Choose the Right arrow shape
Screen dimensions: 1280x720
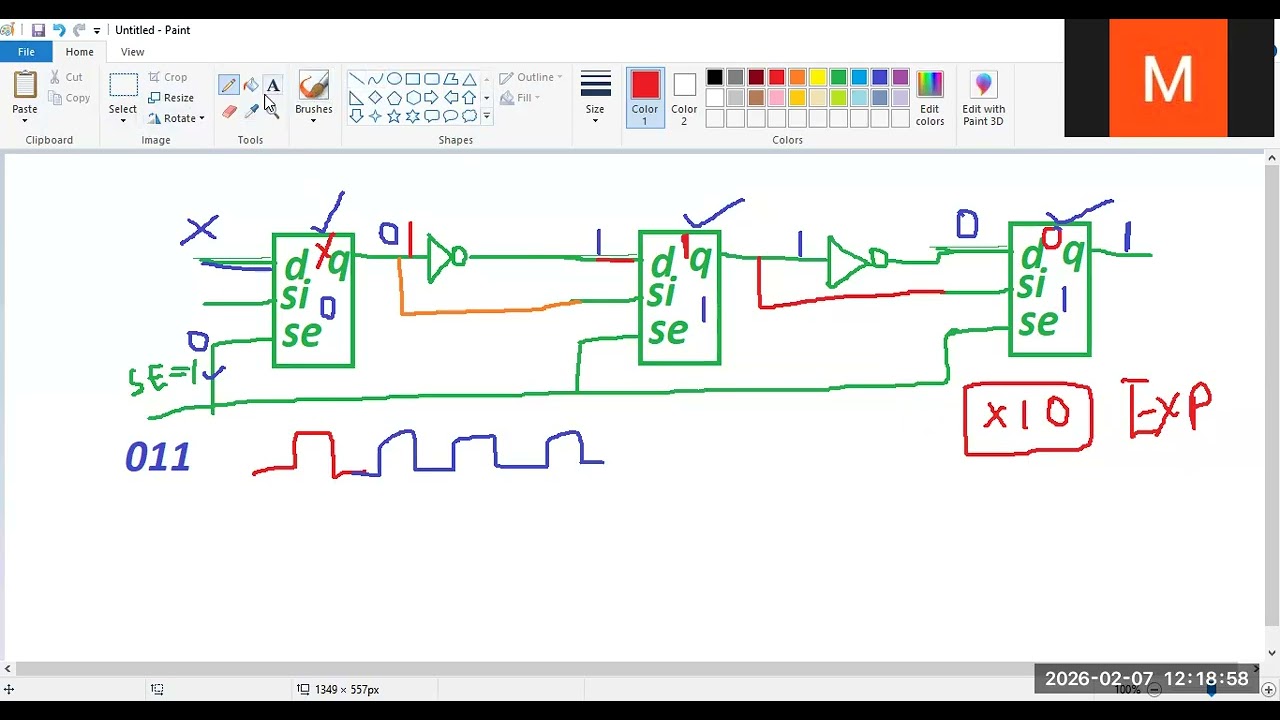[432, 98]
